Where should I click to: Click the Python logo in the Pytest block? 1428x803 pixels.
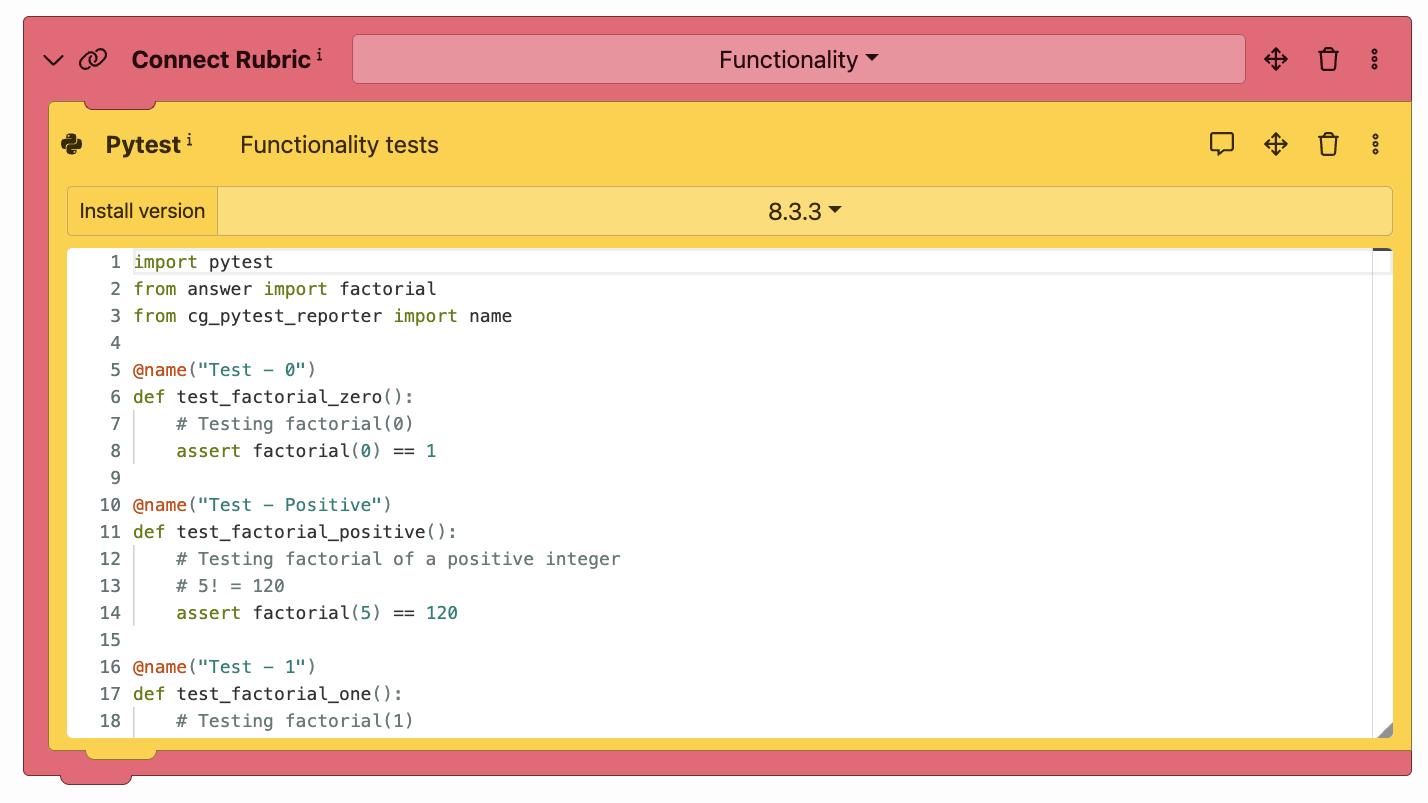coord(73,144)
